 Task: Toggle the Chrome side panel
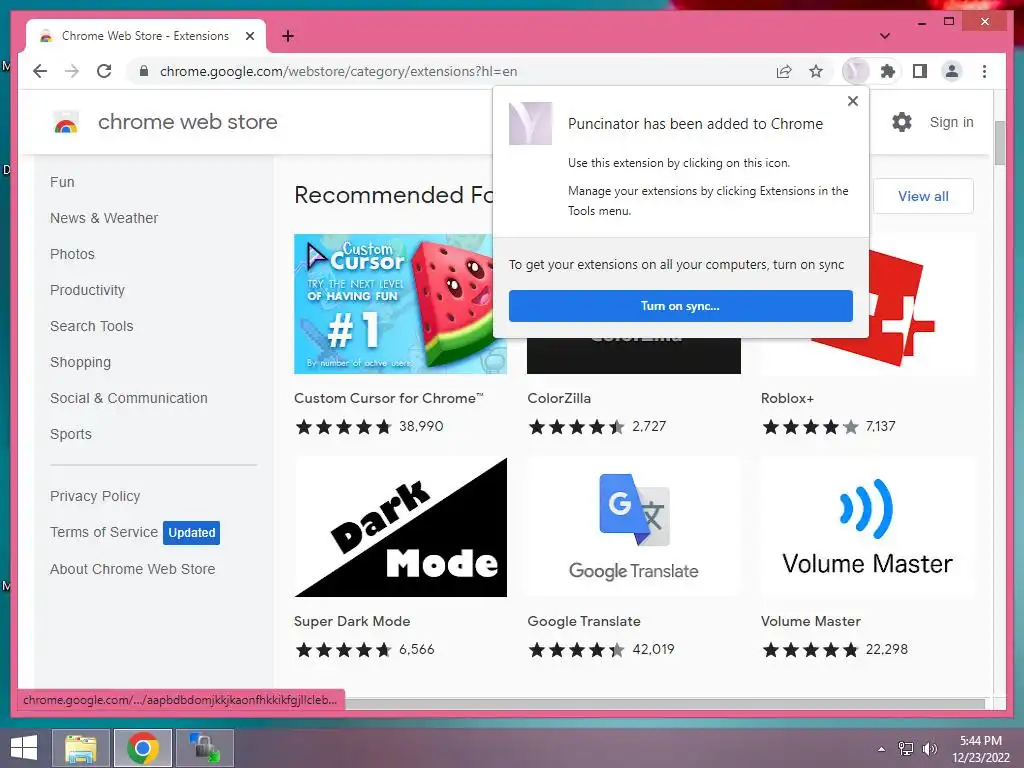pos(920,71)
